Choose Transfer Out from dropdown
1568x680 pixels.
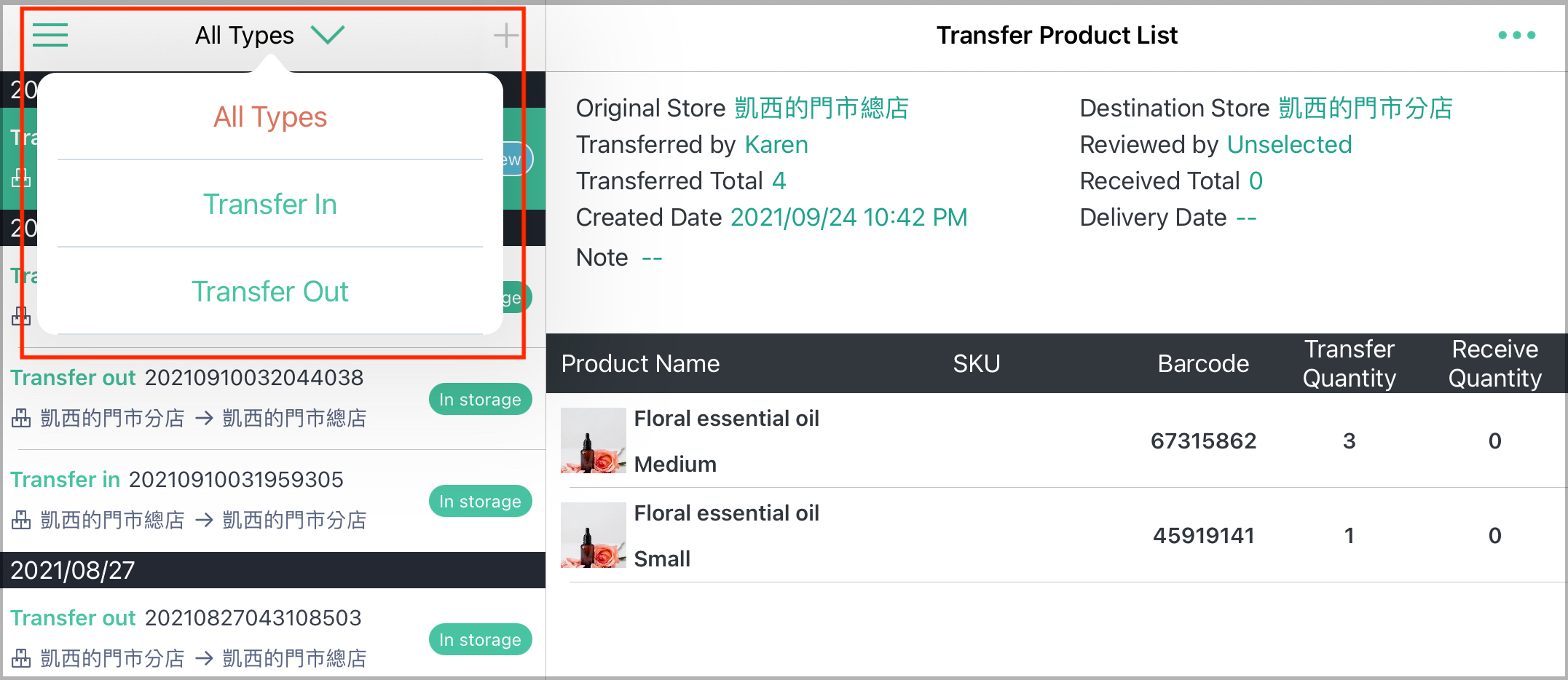coord(270,292)
